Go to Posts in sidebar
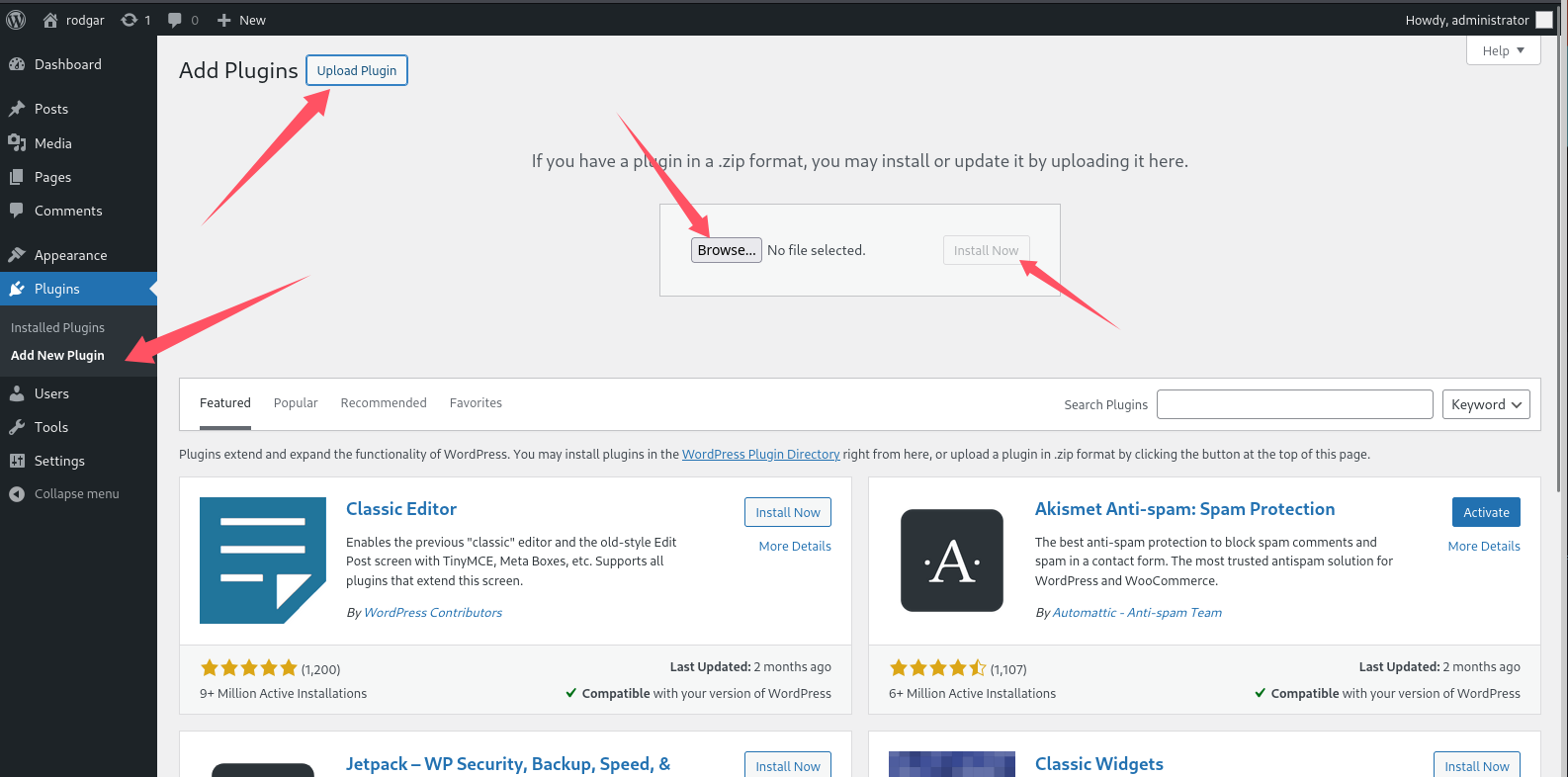Image resolution: width=1568 pixels, height=777 pixels. tap(51, 109)
